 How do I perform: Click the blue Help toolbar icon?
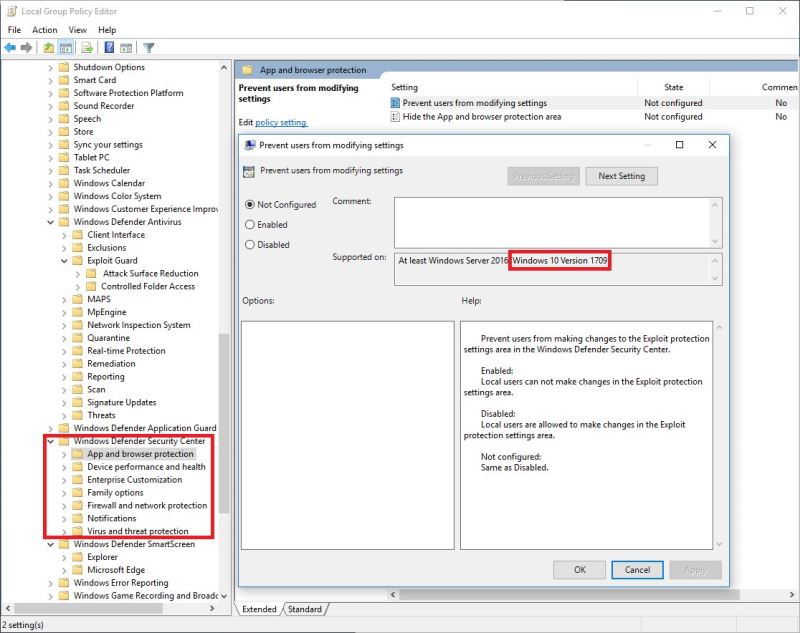click(x=109, y=48)
